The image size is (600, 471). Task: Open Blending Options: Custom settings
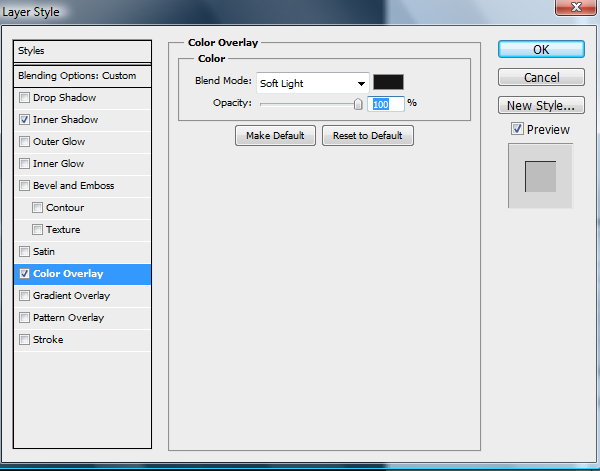click(x=82, y=76)
